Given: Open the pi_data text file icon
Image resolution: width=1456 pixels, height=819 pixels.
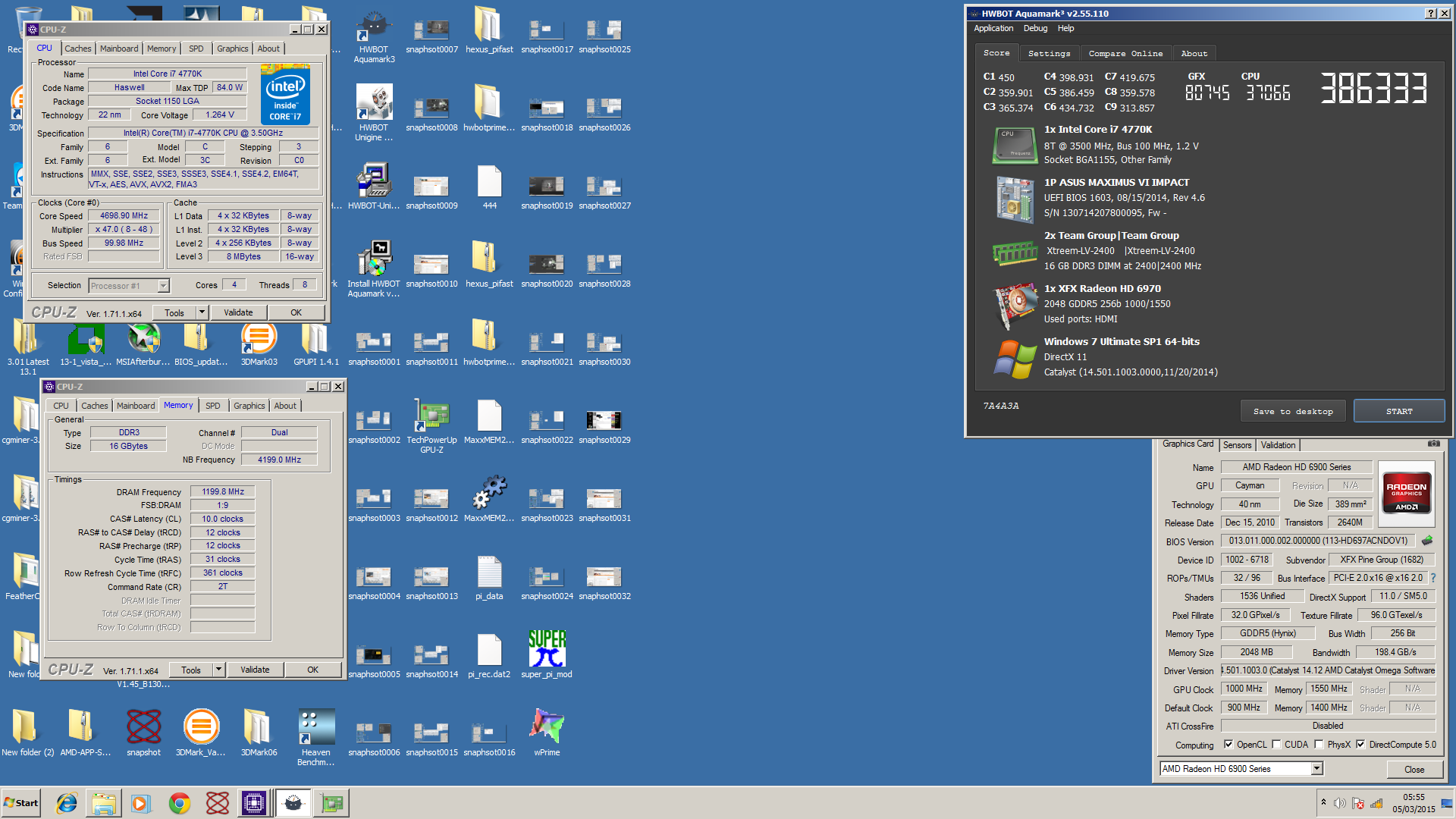Looking at the screenshot, I should 489,576.
